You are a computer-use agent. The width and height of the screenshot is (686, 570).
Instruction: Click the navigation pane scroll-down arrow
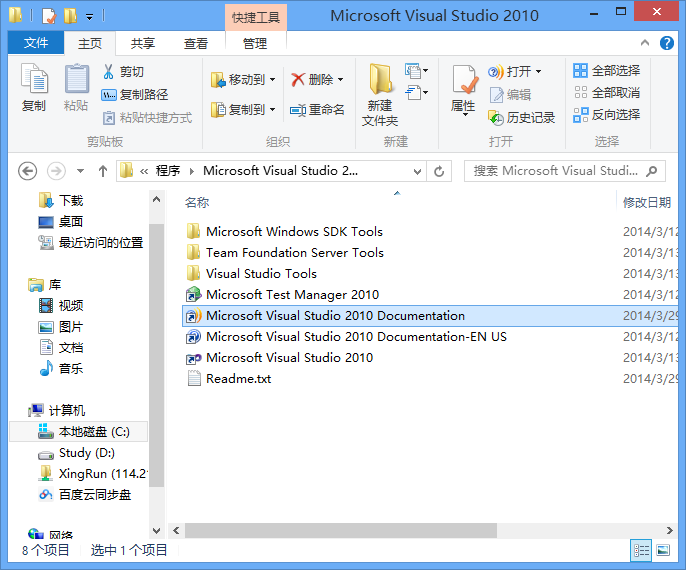tap(157, 531)
